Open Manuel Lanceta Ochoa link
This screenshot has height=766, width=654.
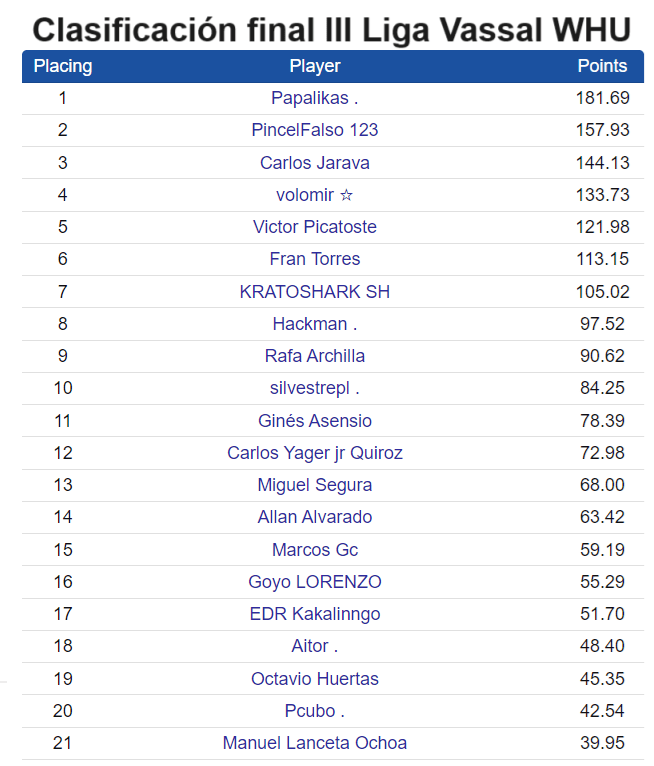click(315, 743)
